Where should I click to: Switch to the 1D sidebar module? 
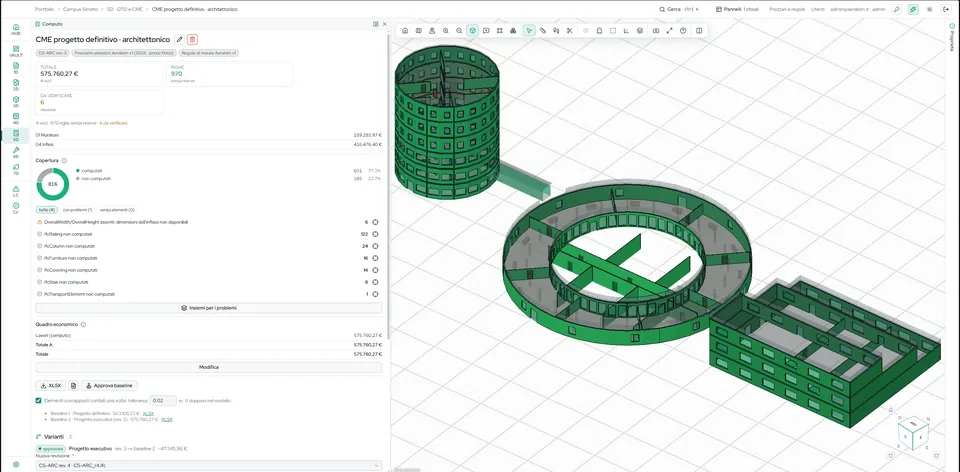[15, 67]
